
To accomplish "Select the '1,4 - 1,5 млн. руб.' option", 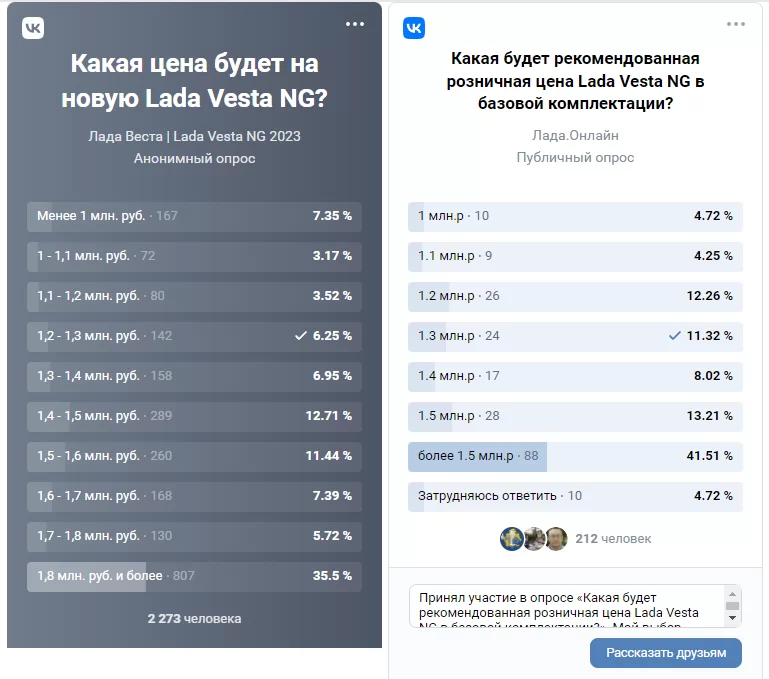I will [x=194, y=416].
